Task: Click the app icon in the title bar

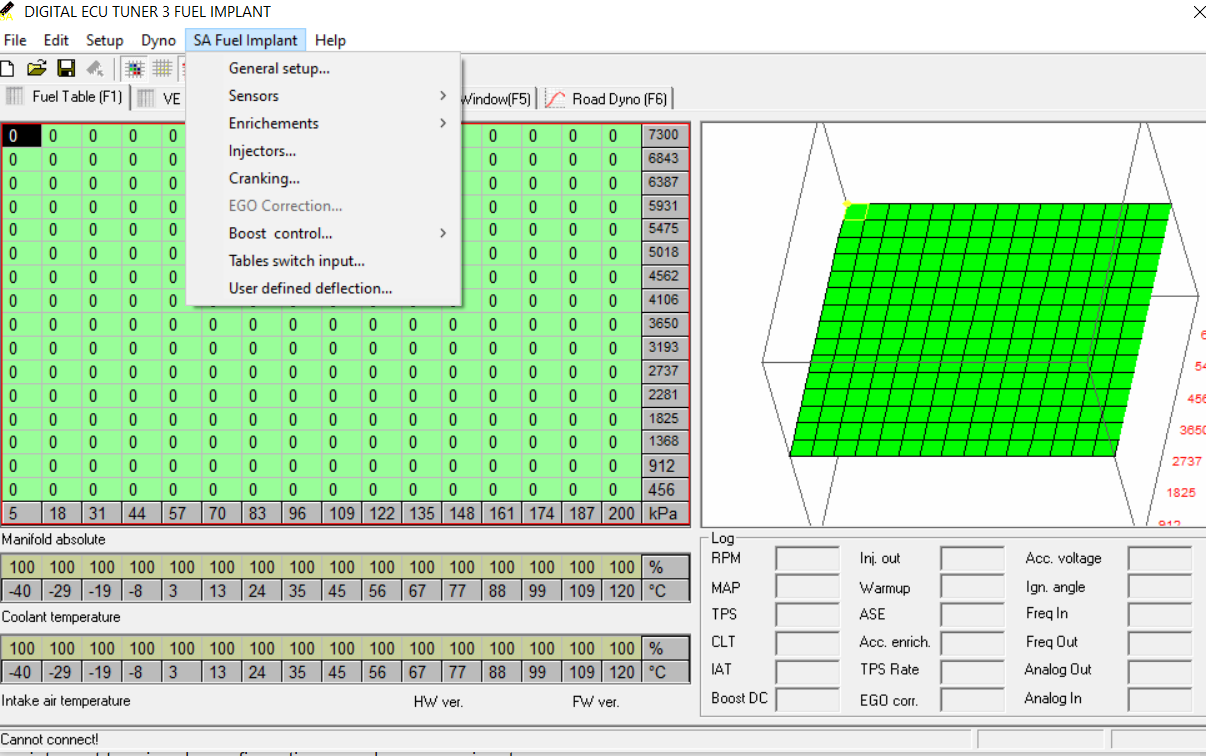Action: (7, 12)
